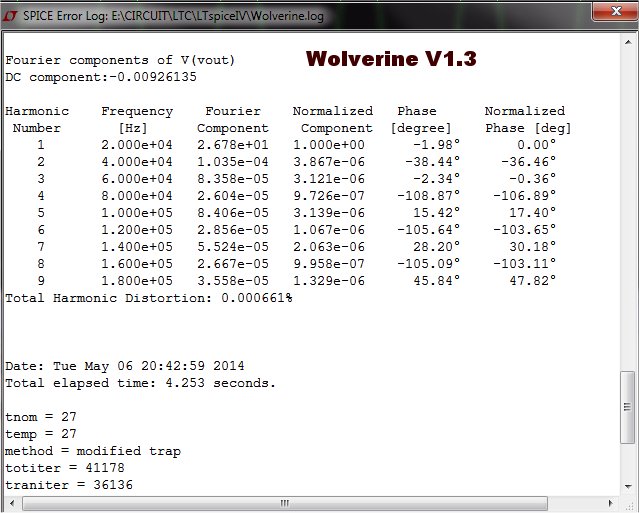Click the Date line 'Tue May 06 20:42:59 2014'
The width and height of the screenshot is (639, 513).
[x=125, y=366]
